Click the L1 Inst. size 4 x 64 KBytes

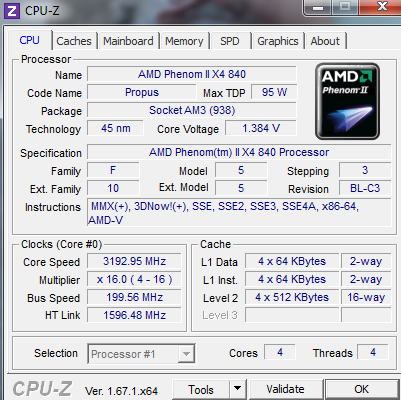click(292, 279)
